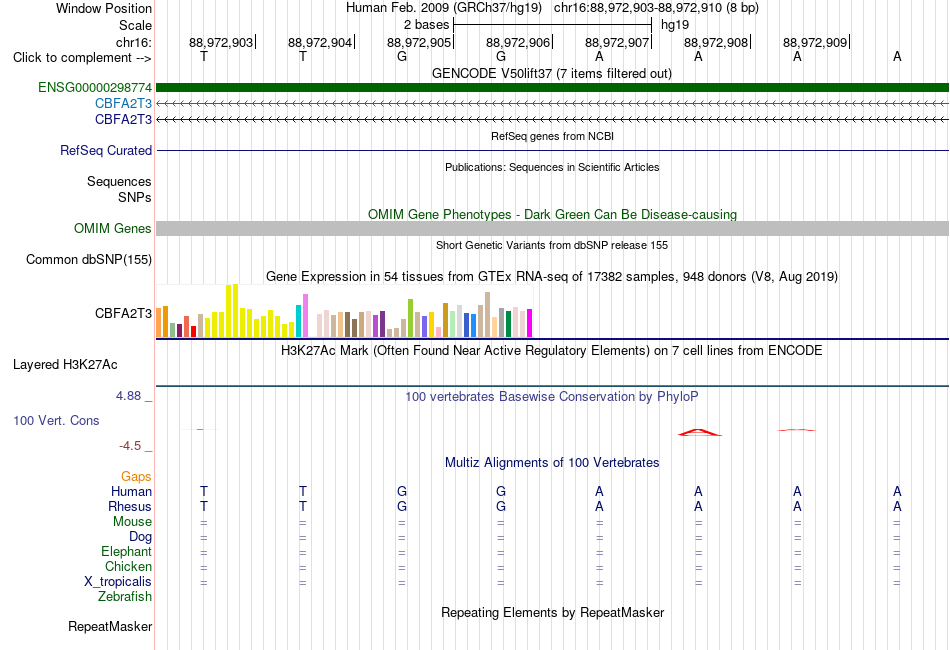
Task: Open the Layered H3K27Ac track label
Action: (65, 365)
